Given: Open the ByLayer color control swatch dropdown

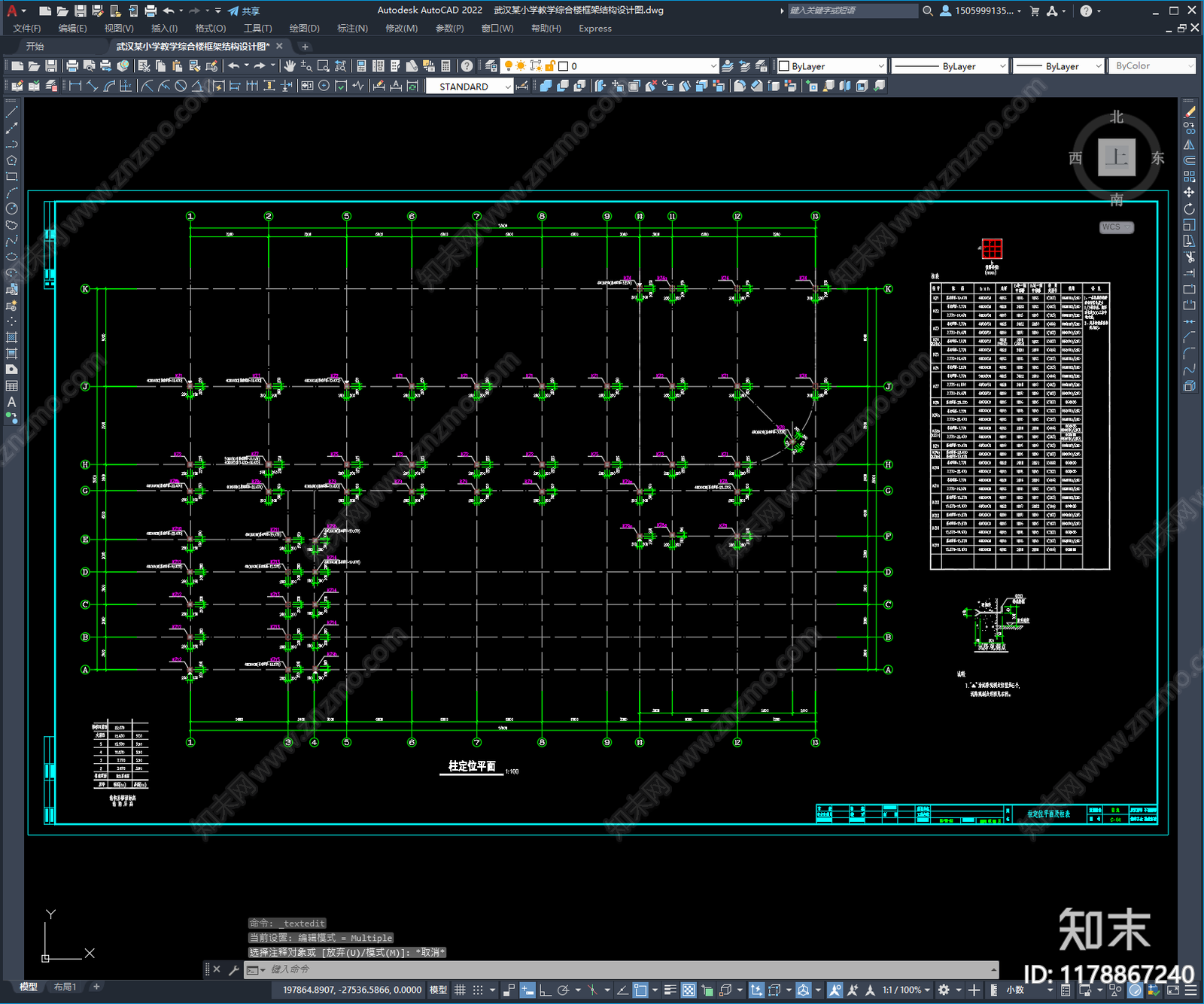Looking at the screenshot, I should [x=832, y=66].
